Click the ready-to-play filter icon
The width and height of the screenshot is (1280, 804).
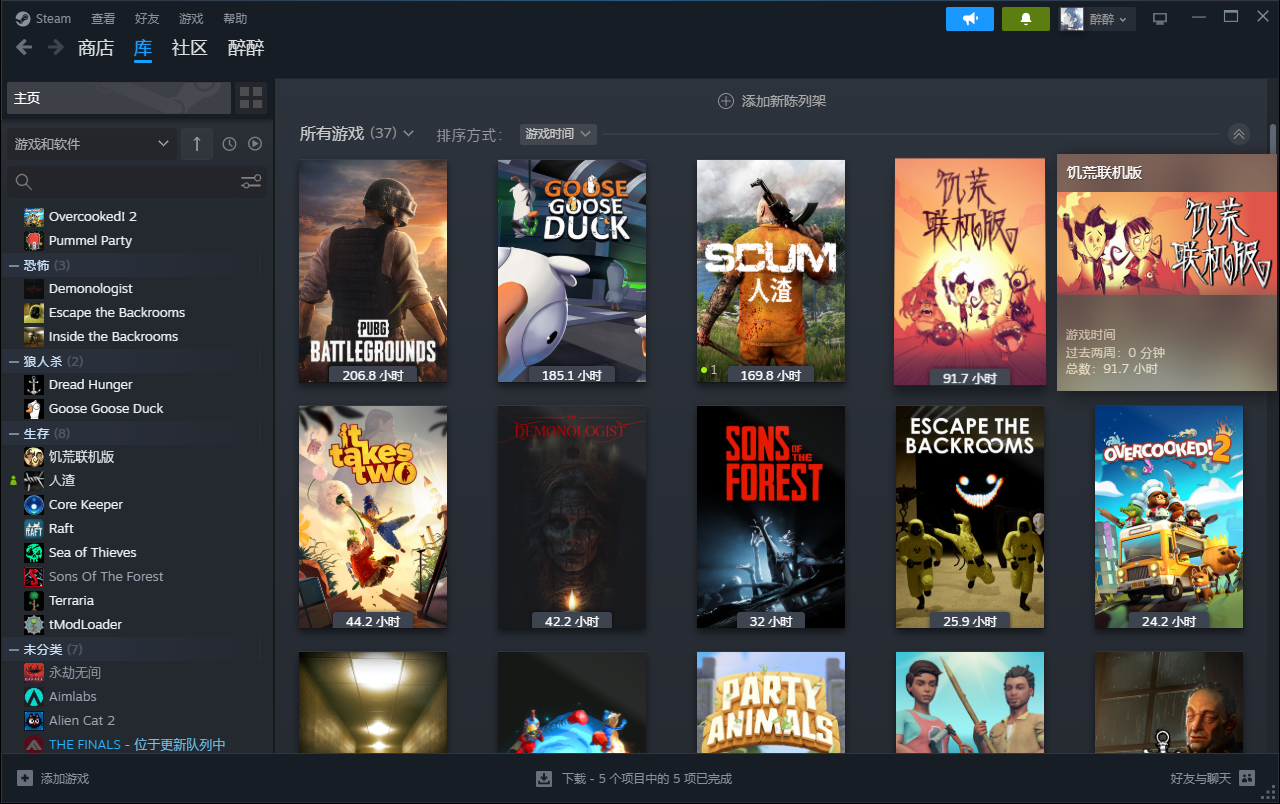click(x=255, y=144)
